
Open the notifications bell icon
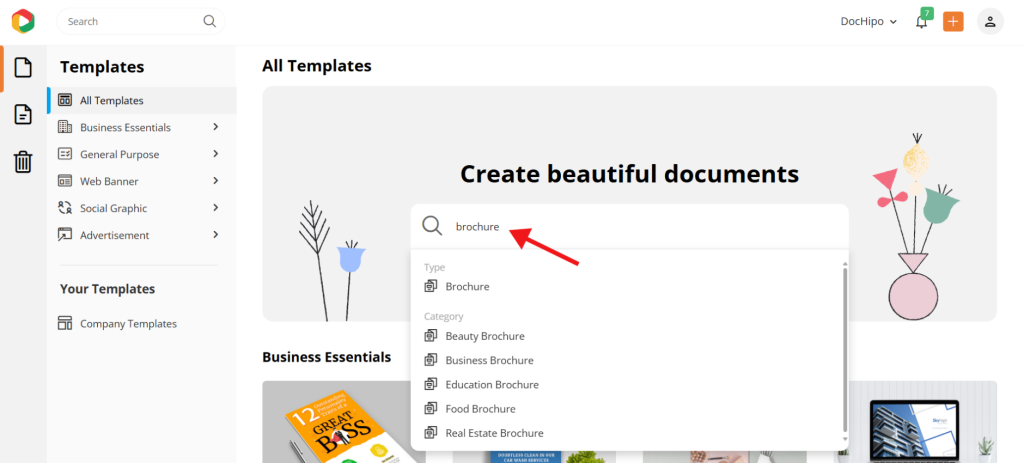pos(921,22)
